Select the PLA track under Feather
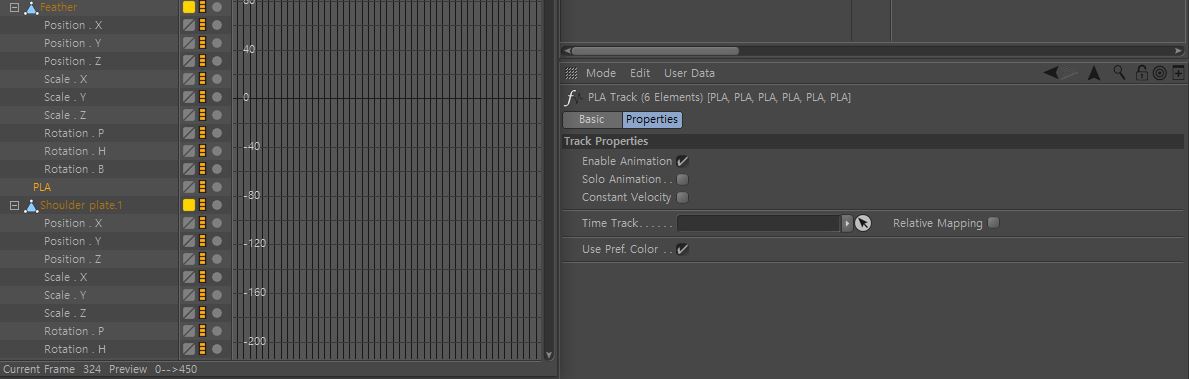 42,187
